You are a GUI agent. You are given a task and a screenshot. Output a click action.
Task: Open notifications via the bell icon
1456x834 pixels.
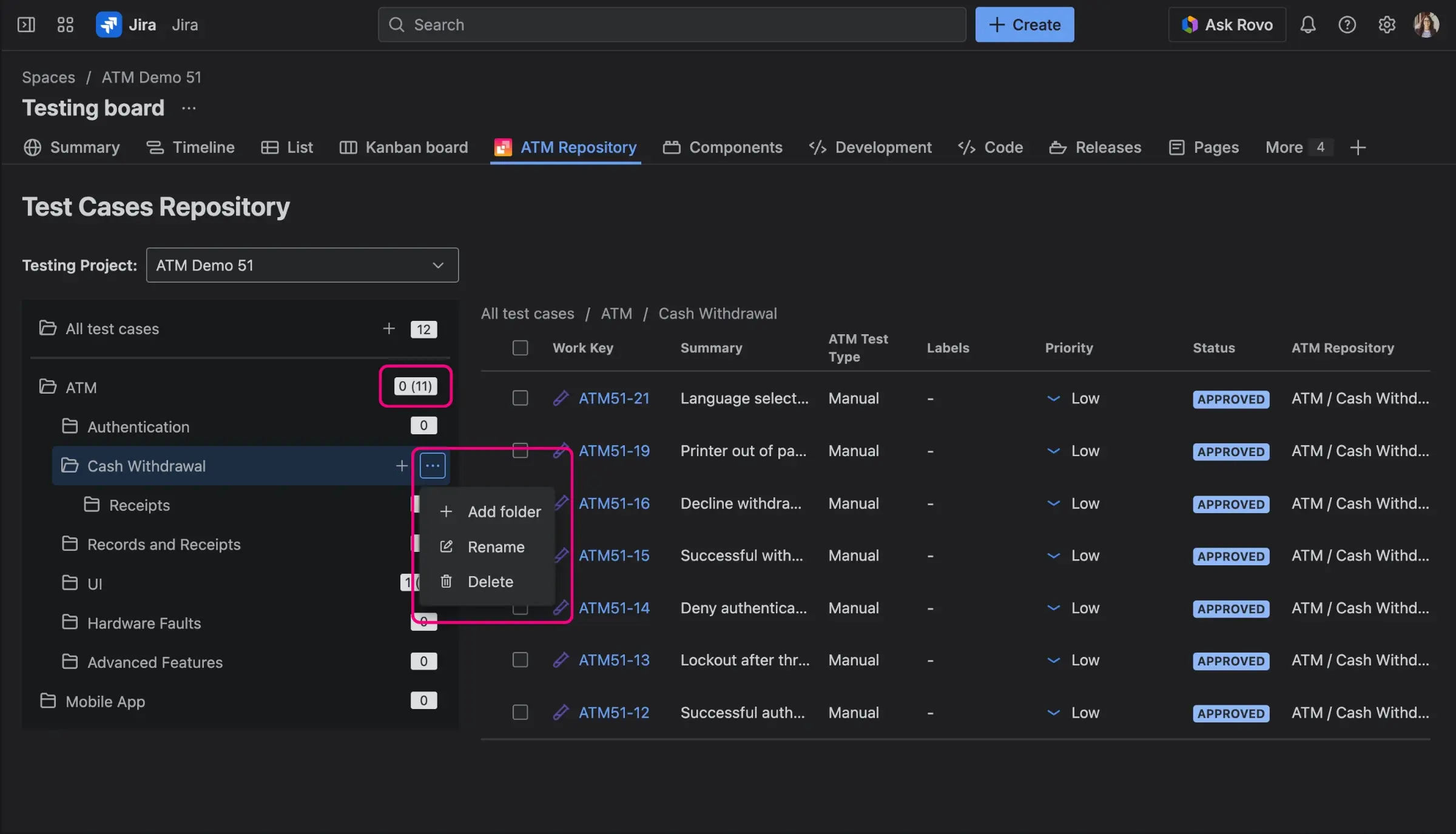[1307, 25]
